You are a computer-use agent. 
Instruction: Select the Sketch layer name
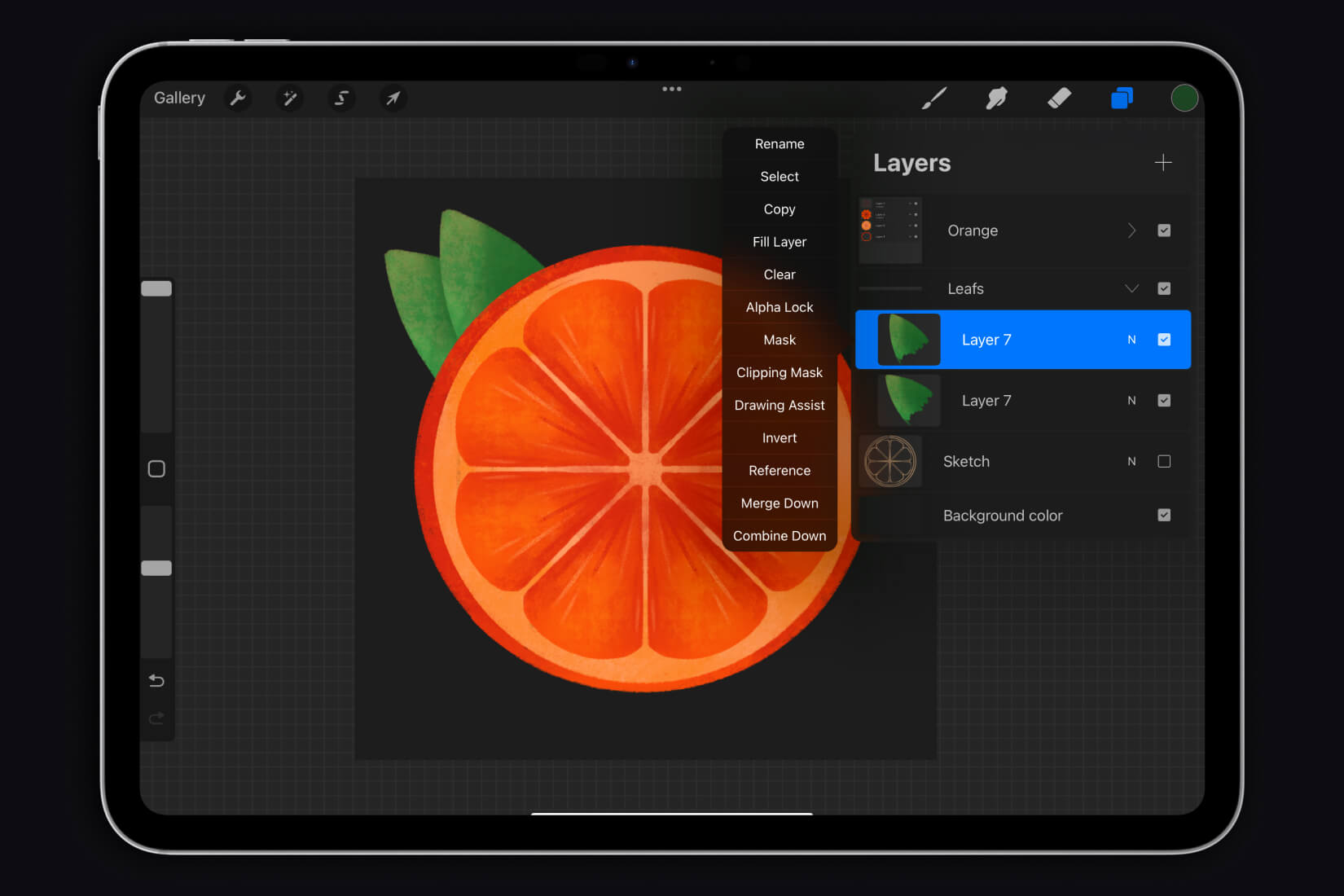pyautogui.click(x=966, y=461)
